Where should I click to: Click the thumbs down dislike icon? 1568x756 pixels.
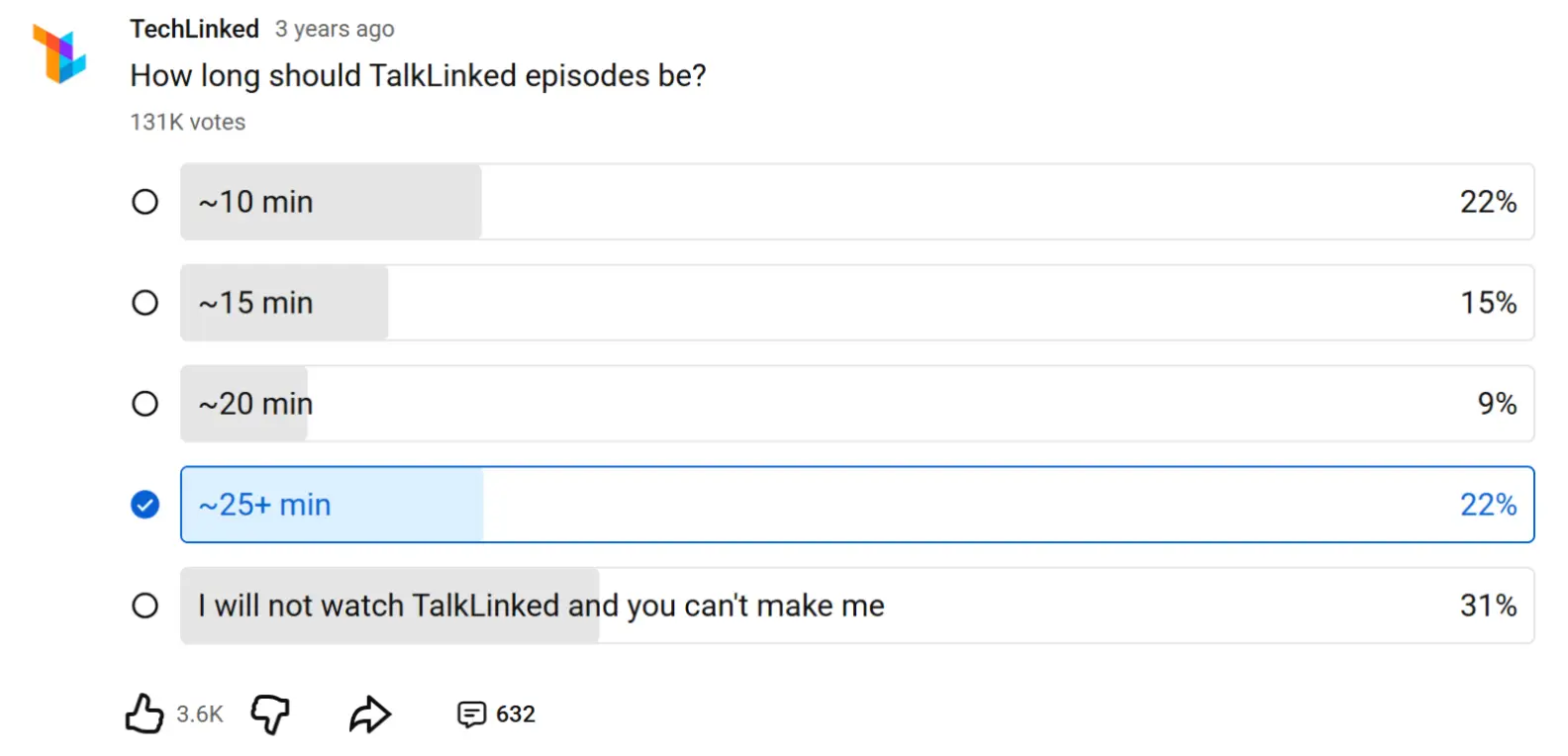269,713
